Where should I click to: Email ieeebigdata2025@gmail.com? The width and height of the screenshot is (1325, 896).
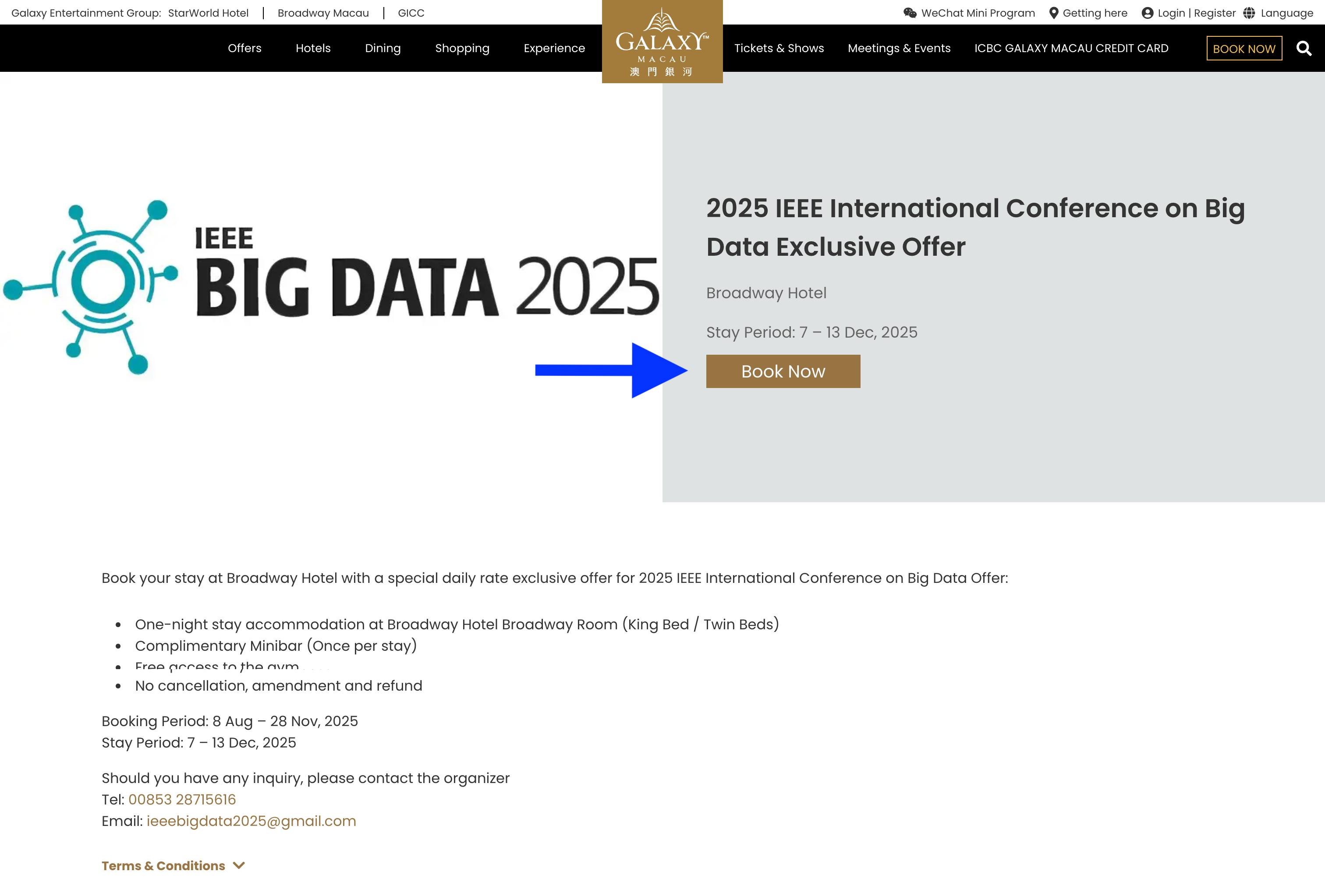pyautogui.click(x=251, y=821)
